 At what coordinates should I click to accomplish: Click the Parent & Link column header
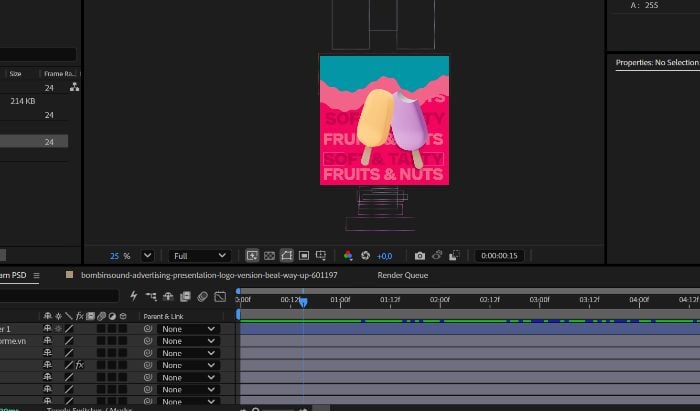(163, 316)
